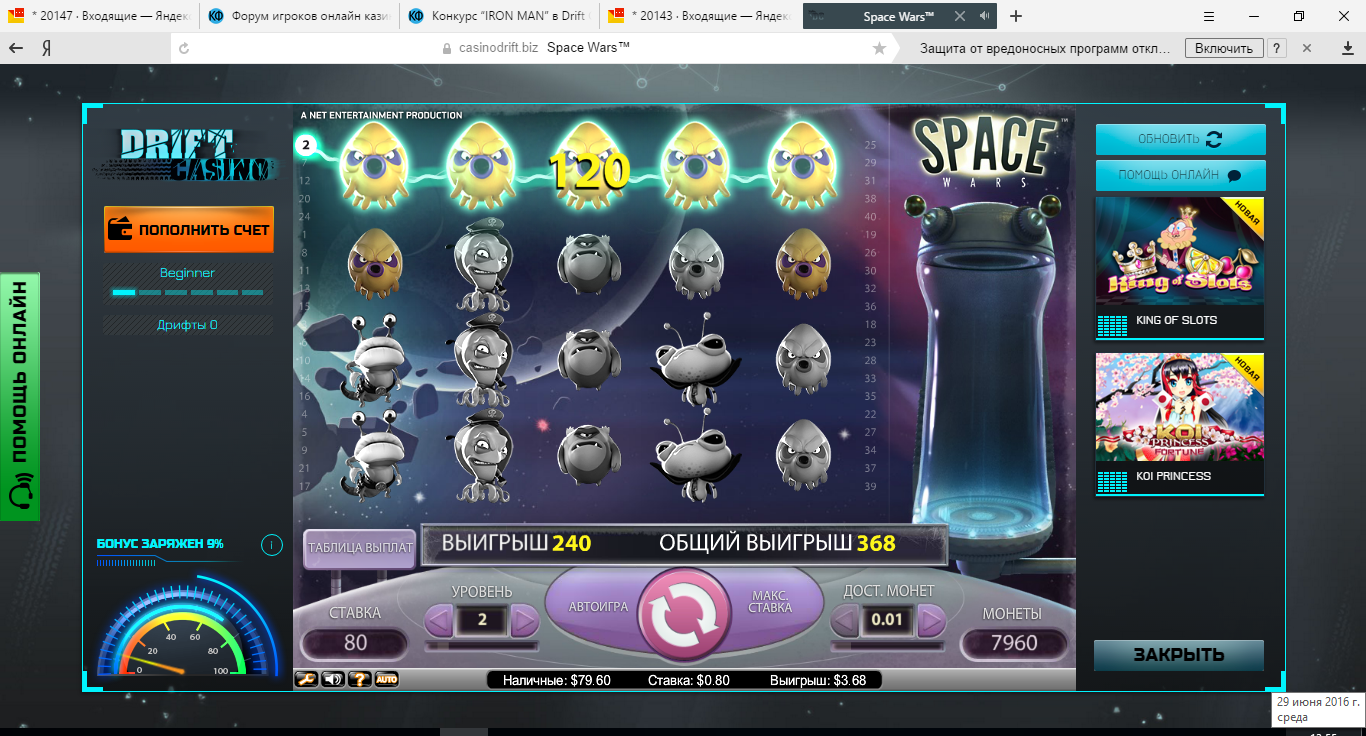Click the KOI PRINCESS caption

point(1174,476)
